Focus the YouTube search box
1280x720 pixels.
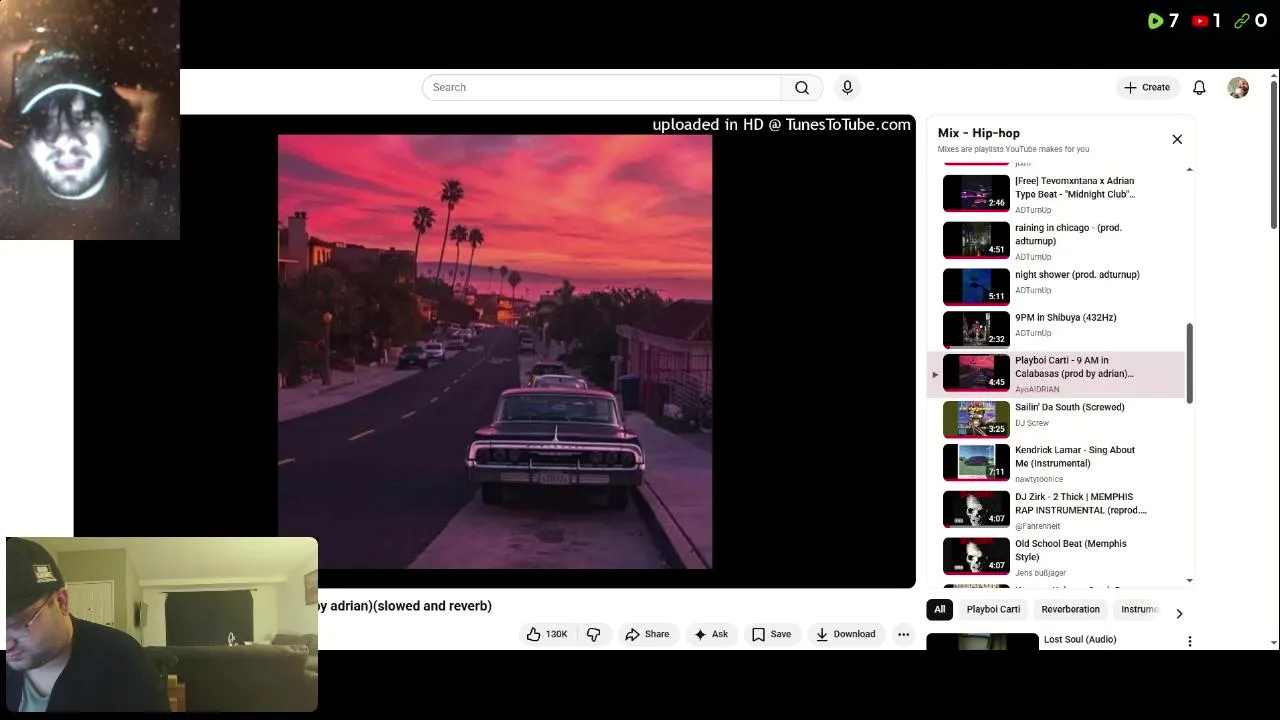click(602, 88)
